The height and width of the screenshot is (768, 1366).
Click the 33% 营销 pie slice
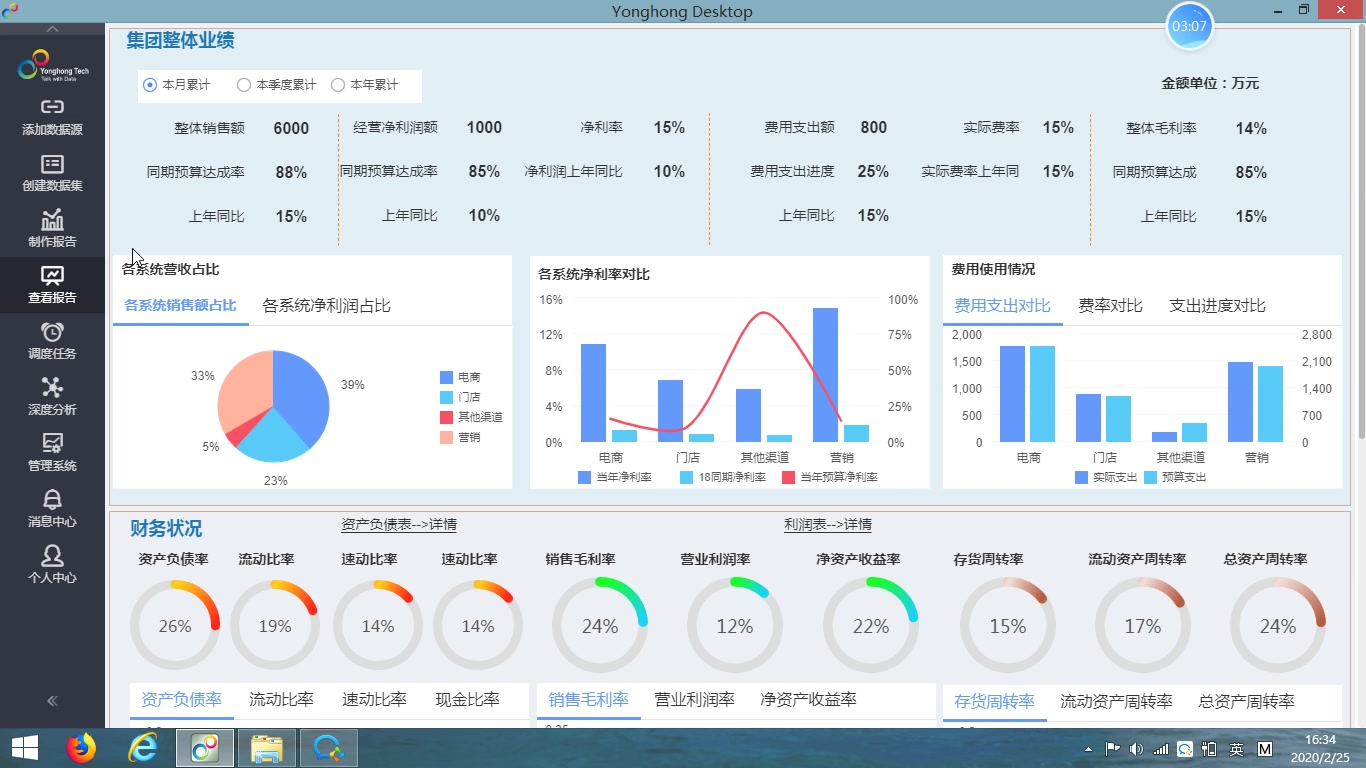coord(245,390)
